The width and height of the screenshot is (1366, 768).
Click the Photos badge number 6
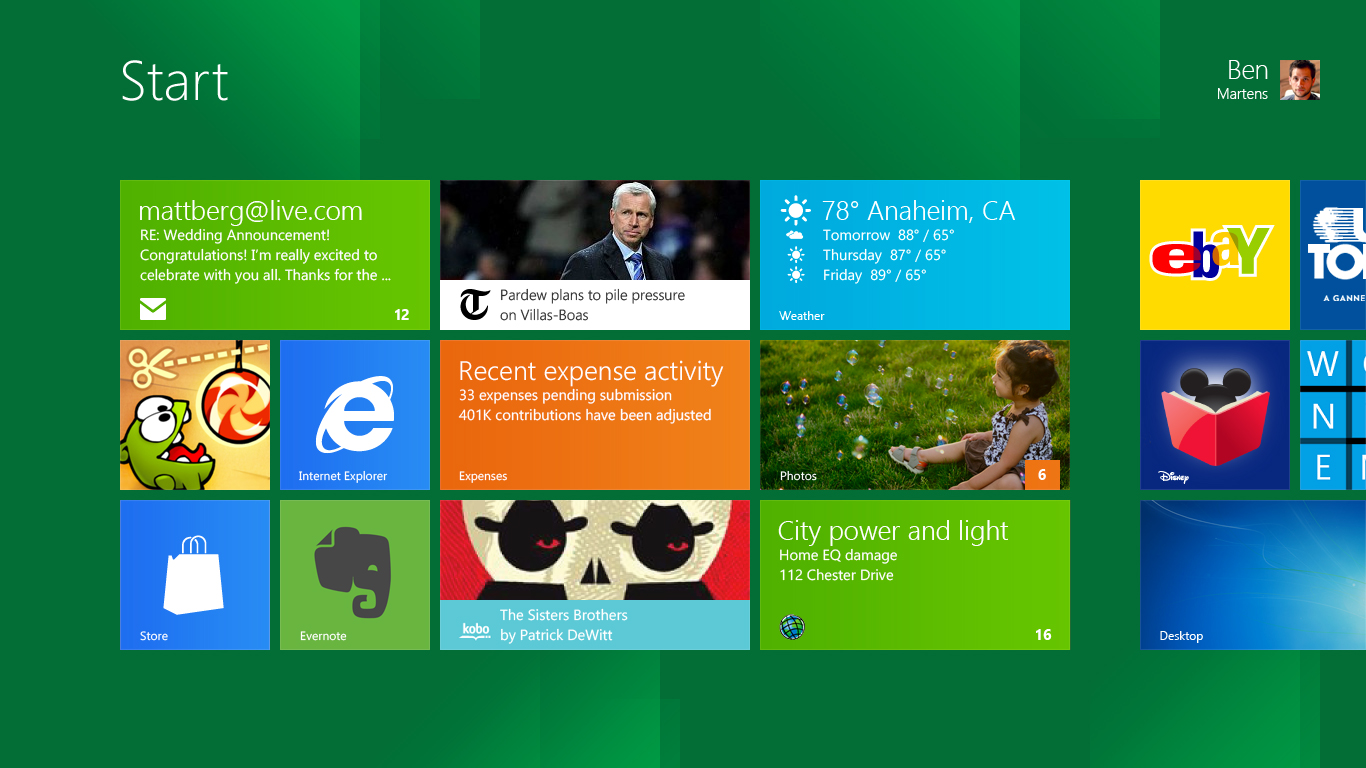pyautogui.click(x=1042, y=475)
